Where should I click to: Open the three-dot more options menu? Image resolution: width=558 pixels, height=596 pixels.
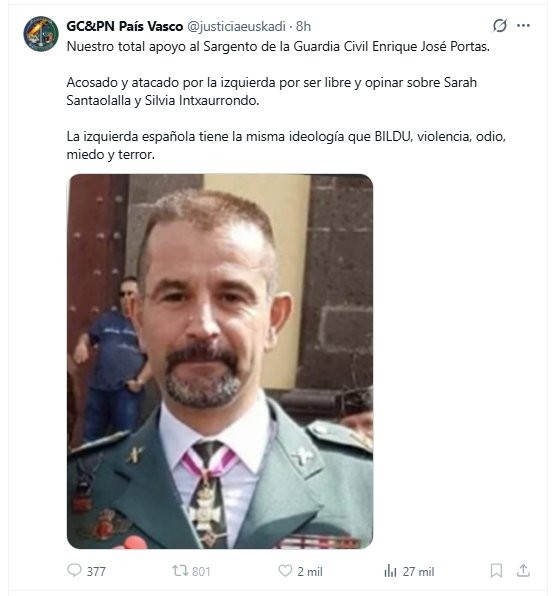point(523,25)
